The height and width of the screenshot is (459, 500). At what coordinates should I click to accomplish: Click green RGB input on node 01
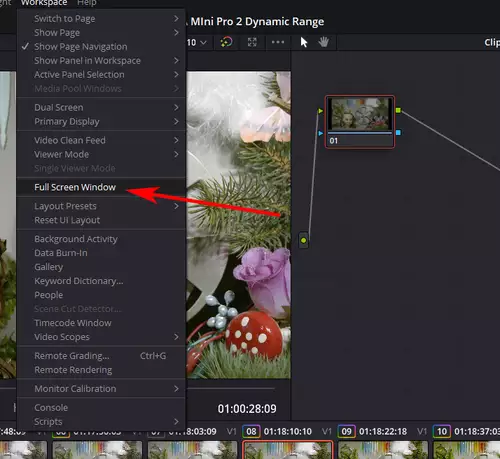[320, 111]
